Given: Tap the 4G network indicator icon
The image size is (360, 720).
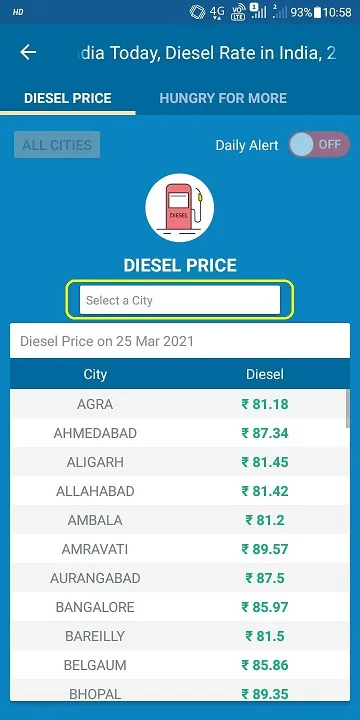Looking at the screenshot, I should click(x=217, y=12).
